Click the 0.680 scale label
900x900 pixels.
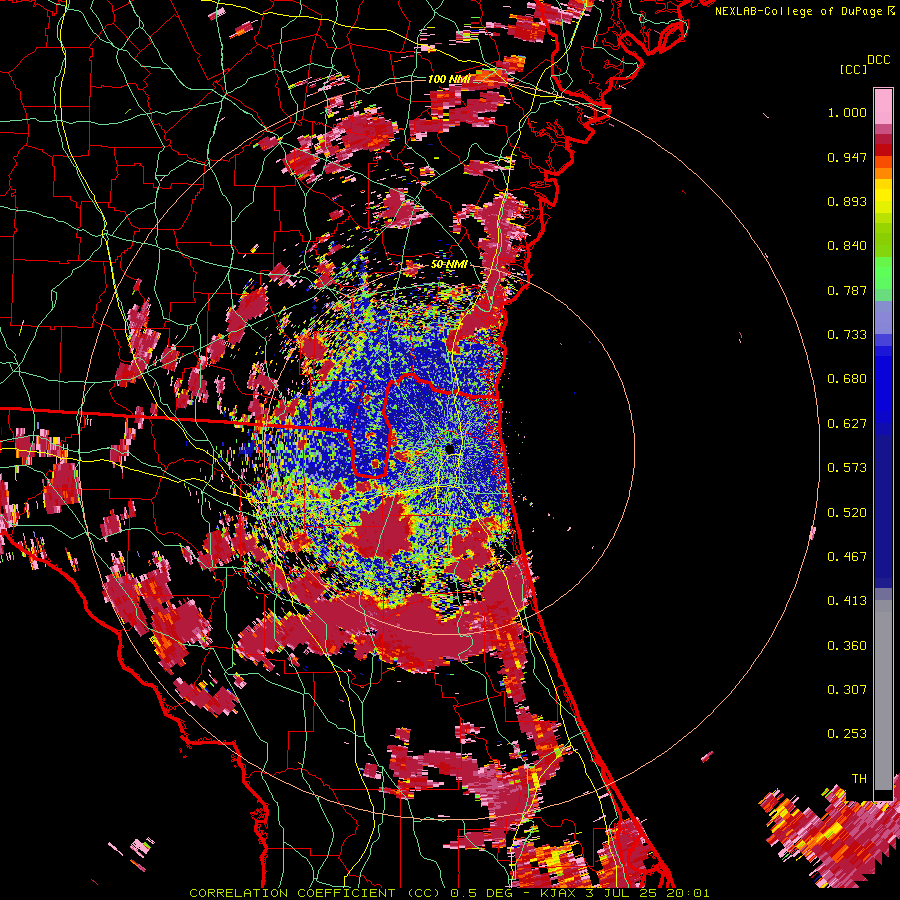click(847, 379)
